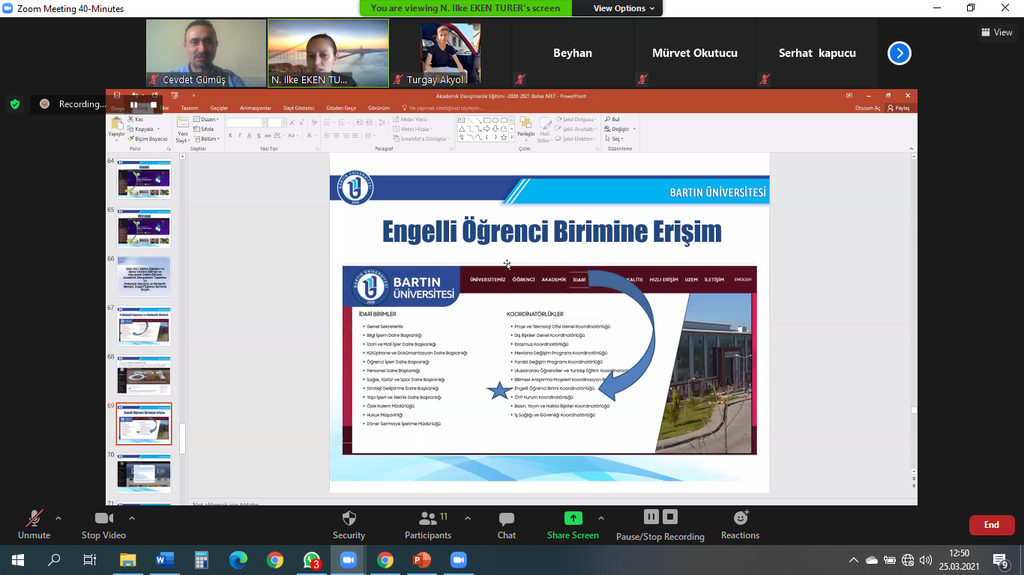Open the Şekil Anahattı shape outline menu

coord(575,129)
